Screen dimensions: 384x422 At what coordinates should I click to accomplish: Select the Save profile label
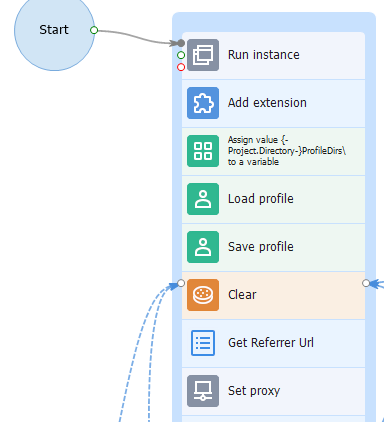[261, 247]
